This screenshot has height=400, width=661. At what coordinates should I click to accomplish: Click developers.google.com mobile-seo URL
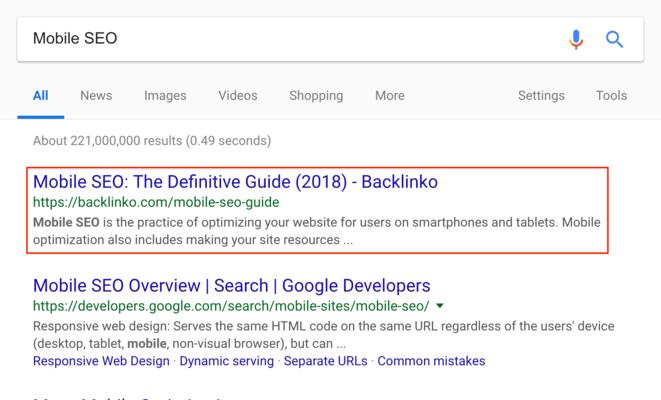[x=231, y=306]
